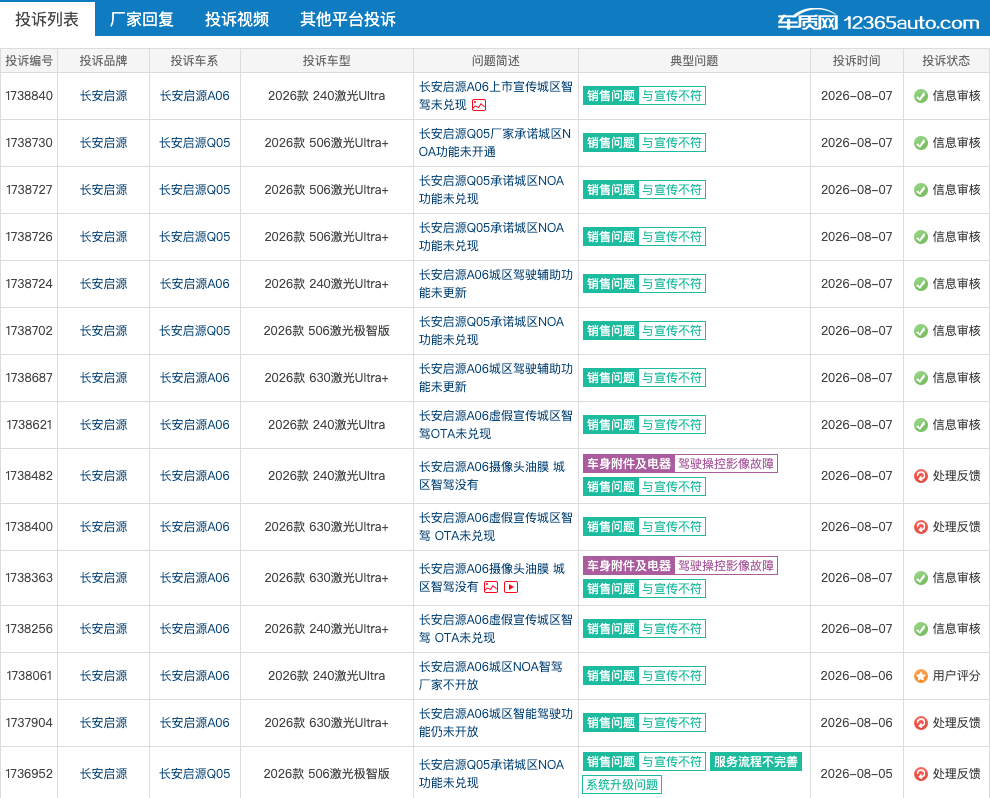
Task: Click 投诉时间 column header
Action: coord(857,61)
